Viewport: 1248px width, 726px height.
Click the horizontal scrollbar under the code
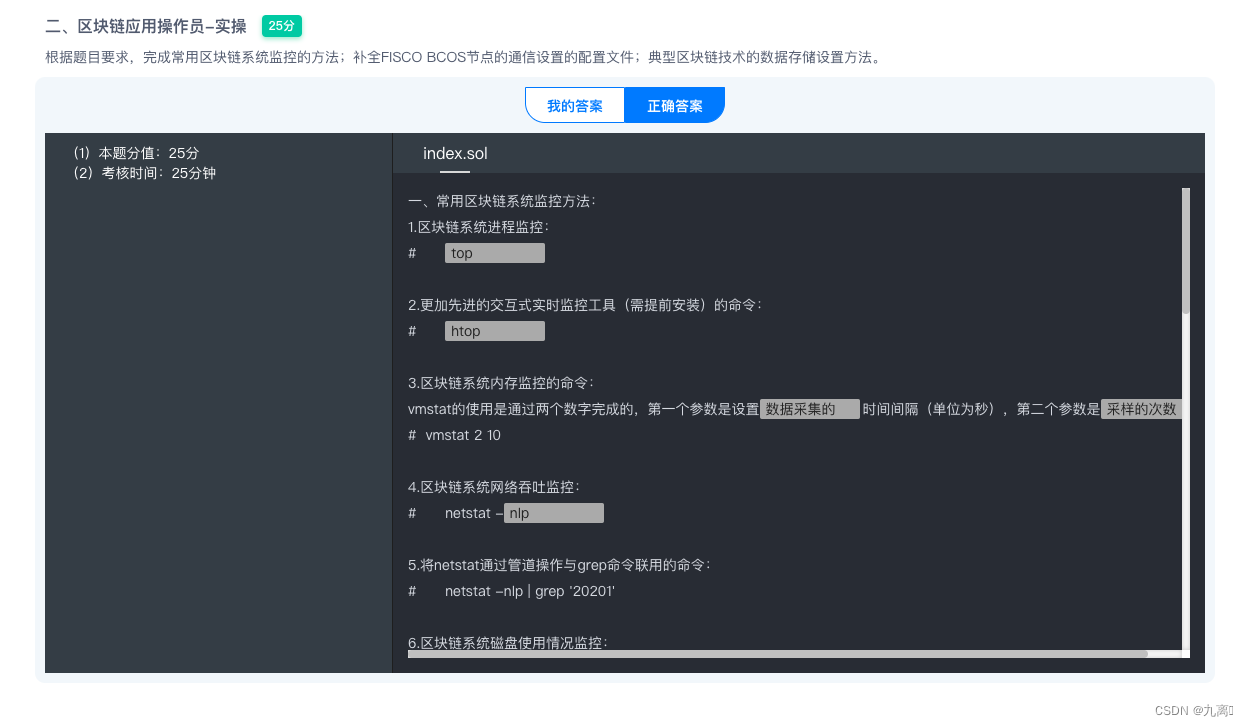click(778, 654)
